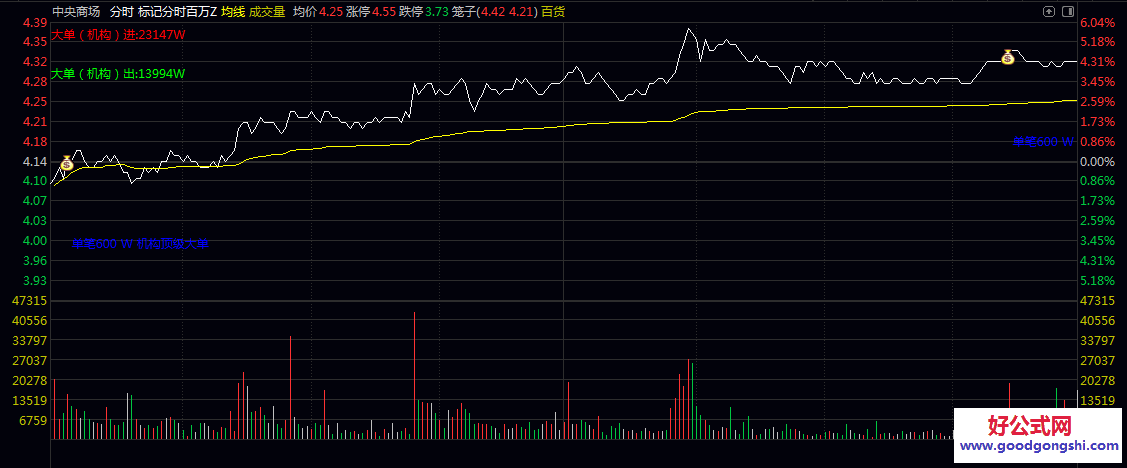Click the 标记分时百万Z indicator name
Image resolution: width=1127 pixels, height=468 pixels.
tap(178, 12)
